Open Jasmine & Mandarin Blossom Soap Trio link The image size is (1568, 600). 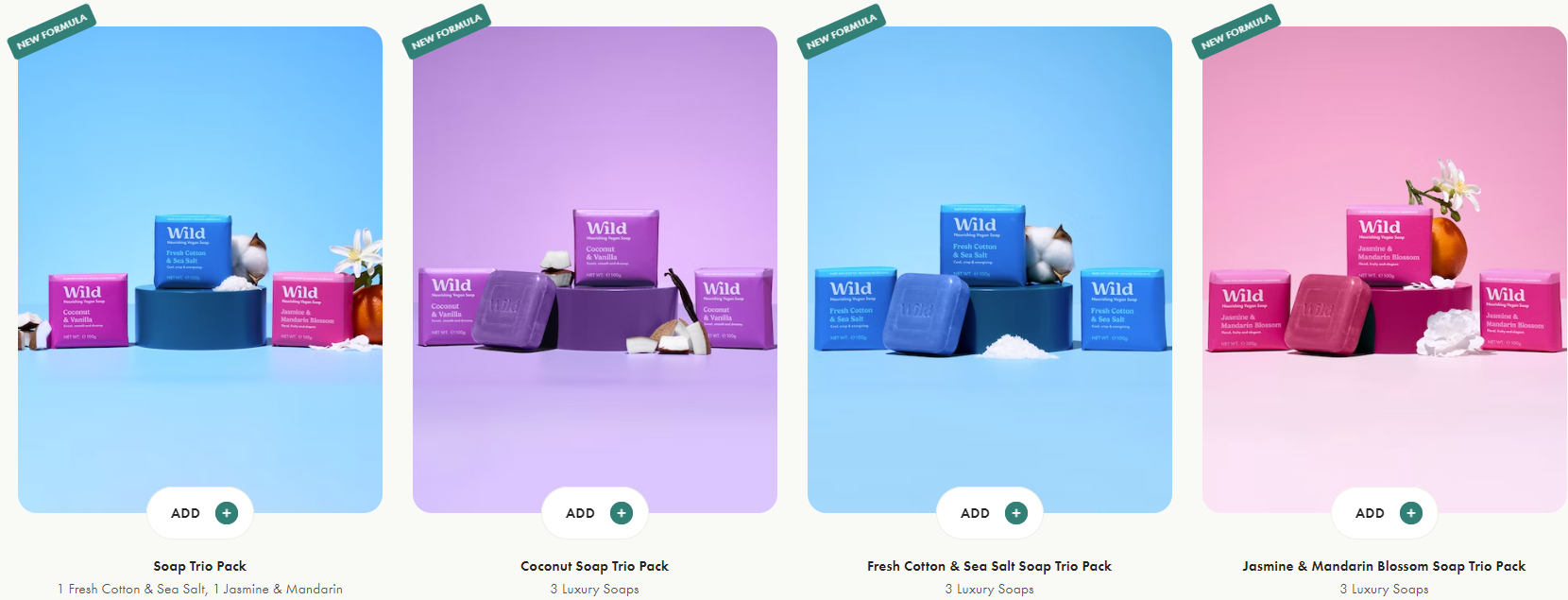1385,566
